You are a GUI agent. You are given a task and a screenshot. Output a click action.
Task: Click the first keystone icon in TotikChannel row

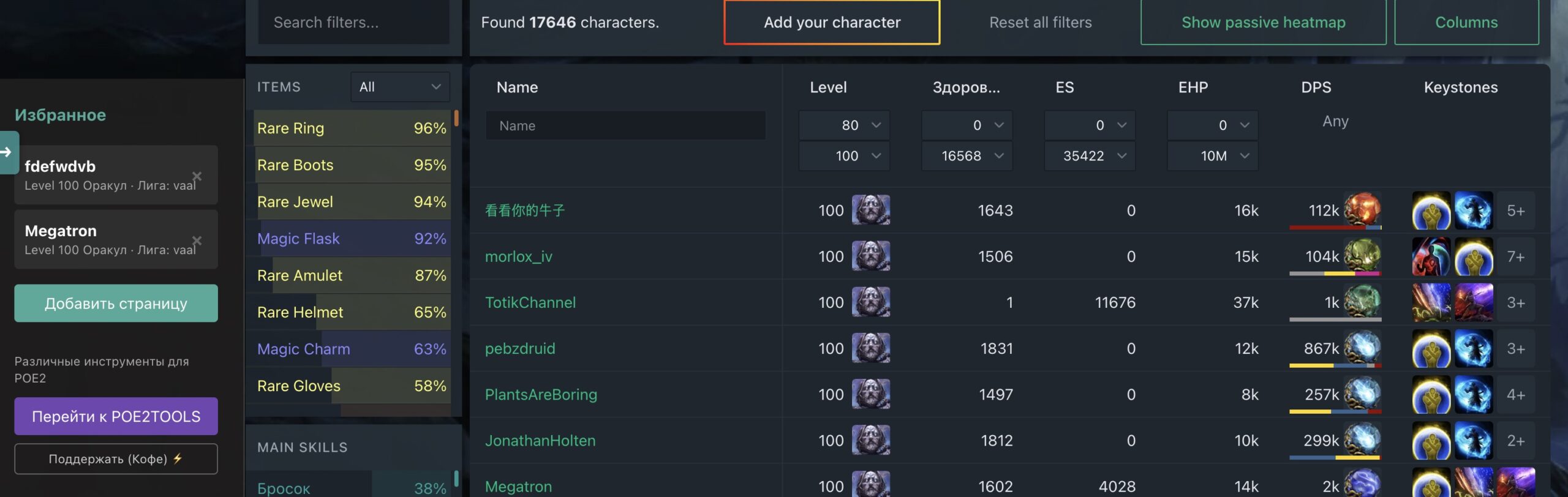point(1431,302)
